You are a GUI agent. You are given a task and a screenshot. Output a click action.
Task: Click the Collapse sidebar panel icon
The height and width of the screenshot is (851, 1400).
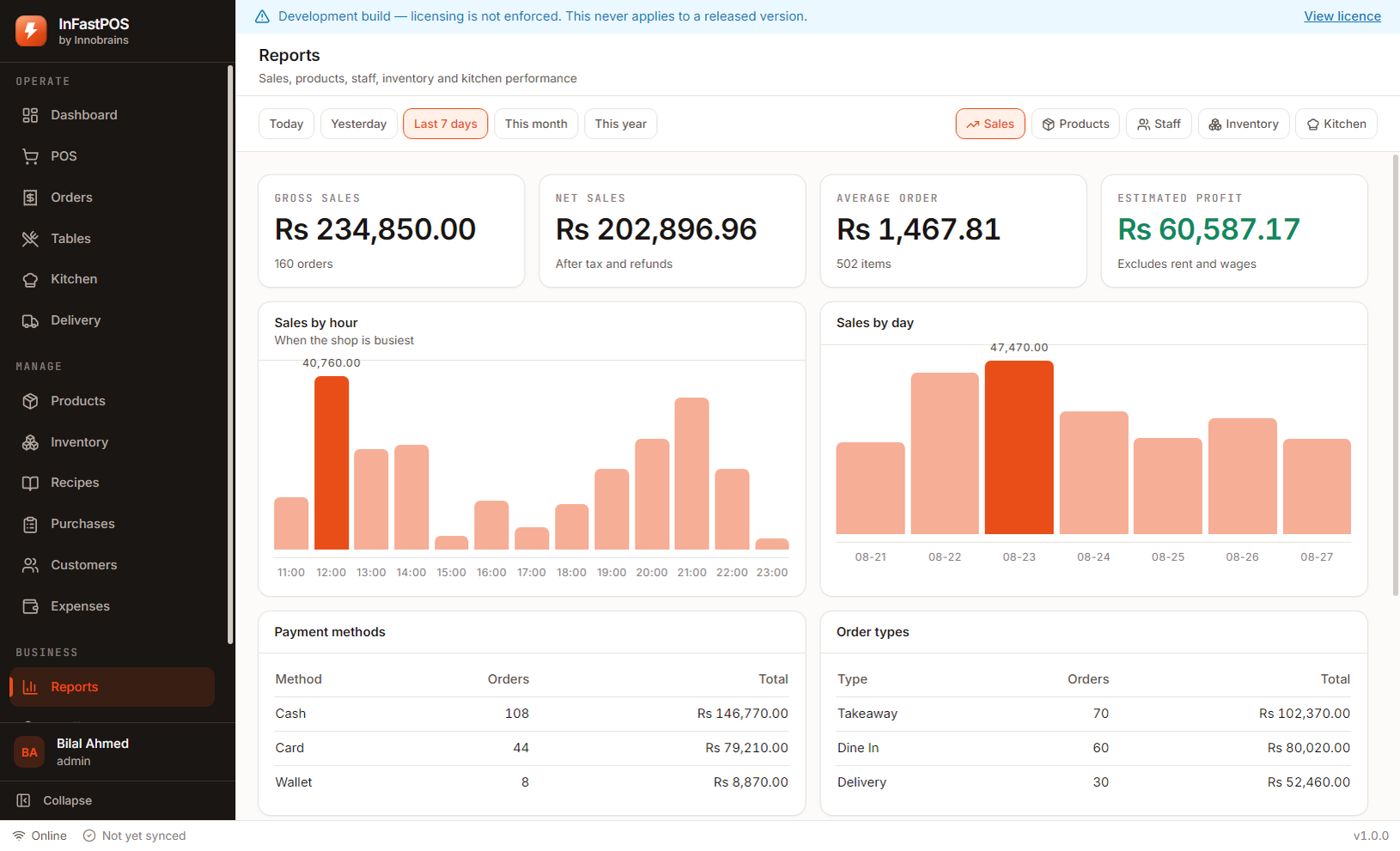pyautogui.click(x=24, y=800)
